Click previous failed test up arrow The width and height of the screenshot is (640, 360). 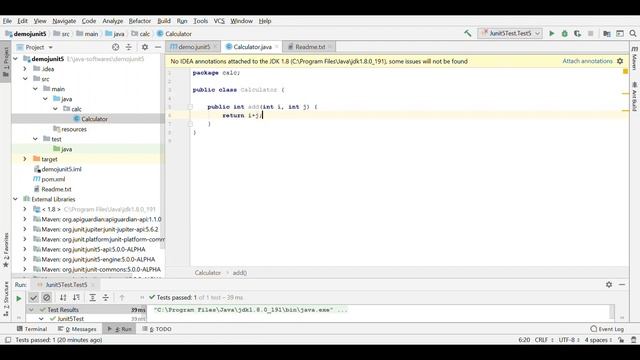[122, 298]
